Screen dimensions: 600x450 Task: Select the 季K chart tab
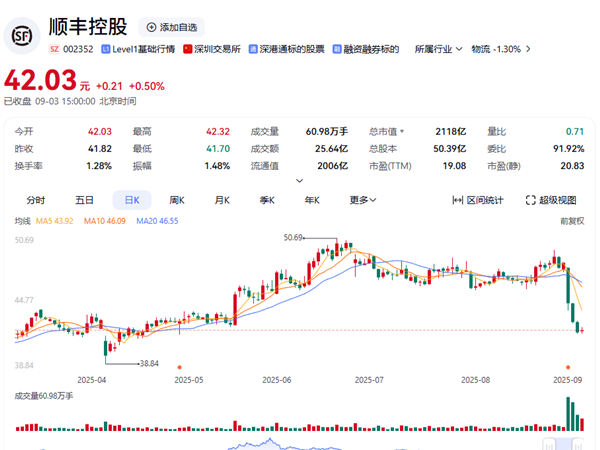(x=267, y=200)
